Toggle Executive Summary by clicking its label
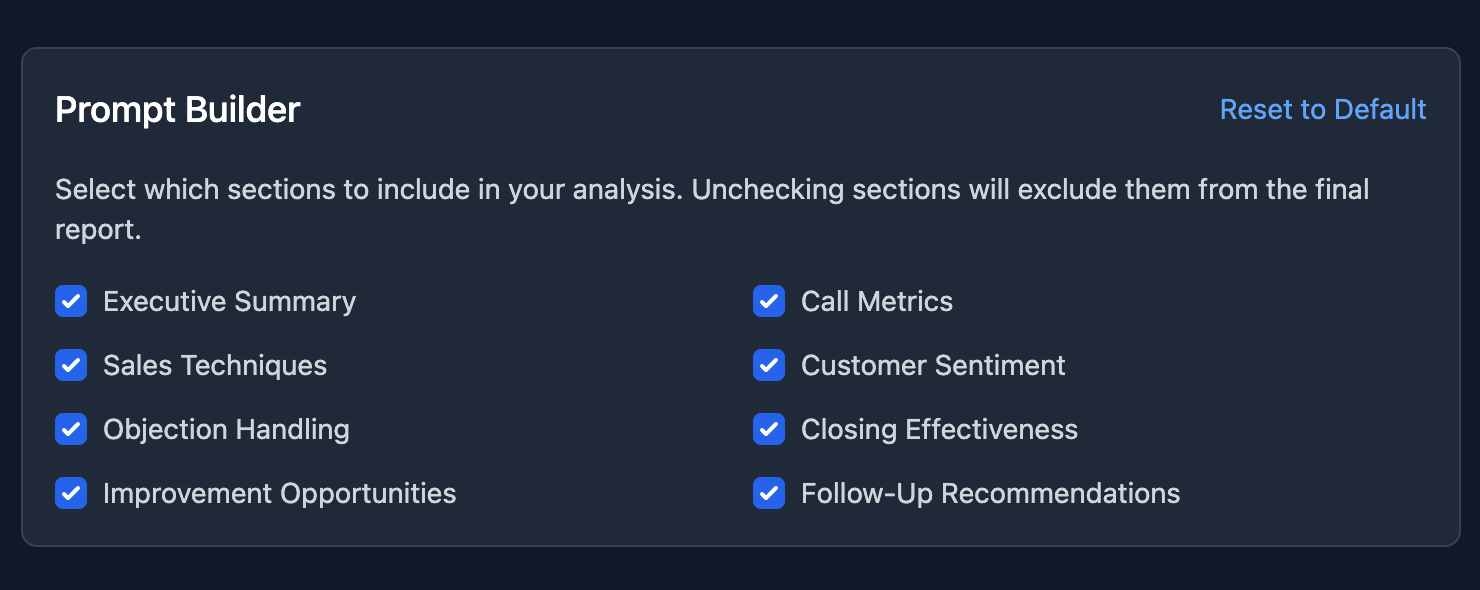The image size is (1480, 590). [x=229, y=301]
